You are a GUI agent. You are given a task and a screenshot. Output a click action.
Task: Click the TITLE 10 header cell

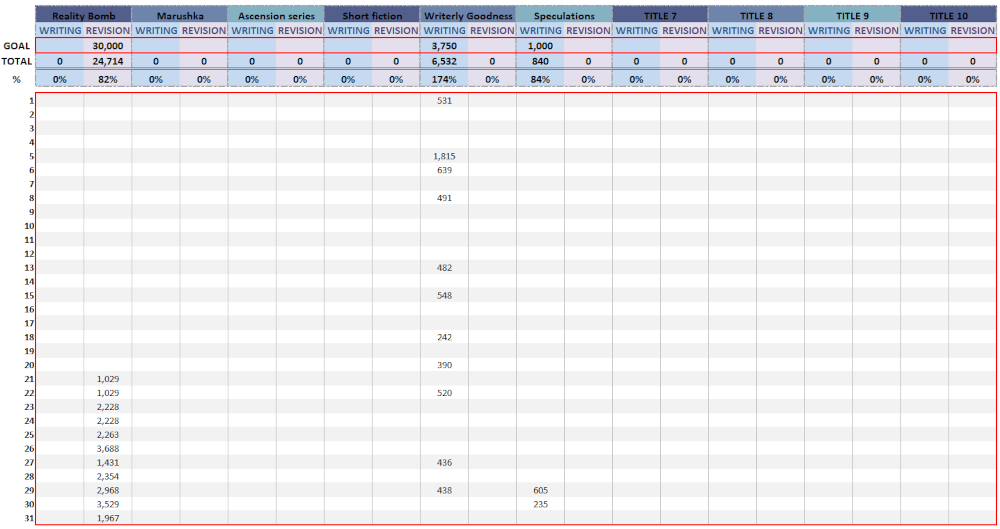[948, 16]
